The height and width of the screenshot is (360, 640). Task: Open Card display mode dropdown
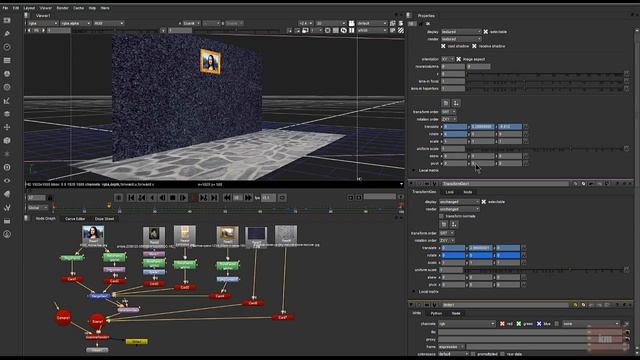click(x=461, y=31)
